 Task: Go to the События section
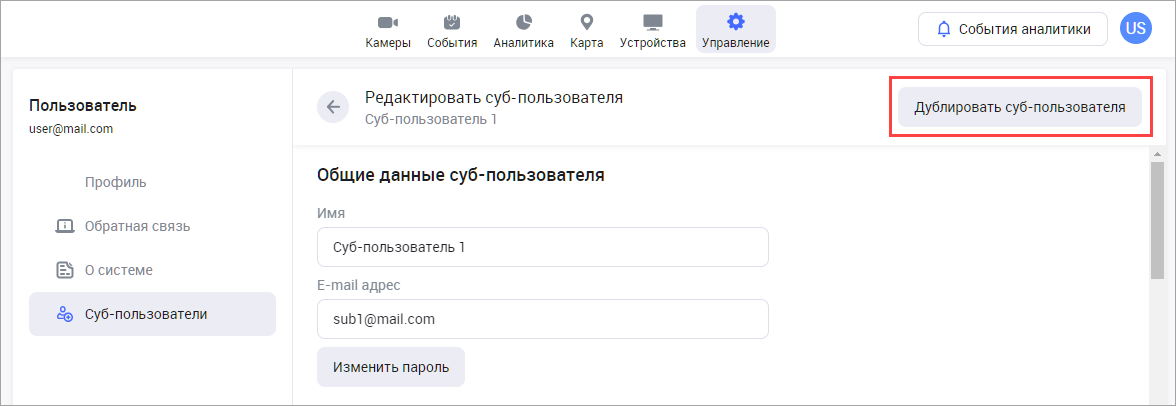[x=452, y=30]
